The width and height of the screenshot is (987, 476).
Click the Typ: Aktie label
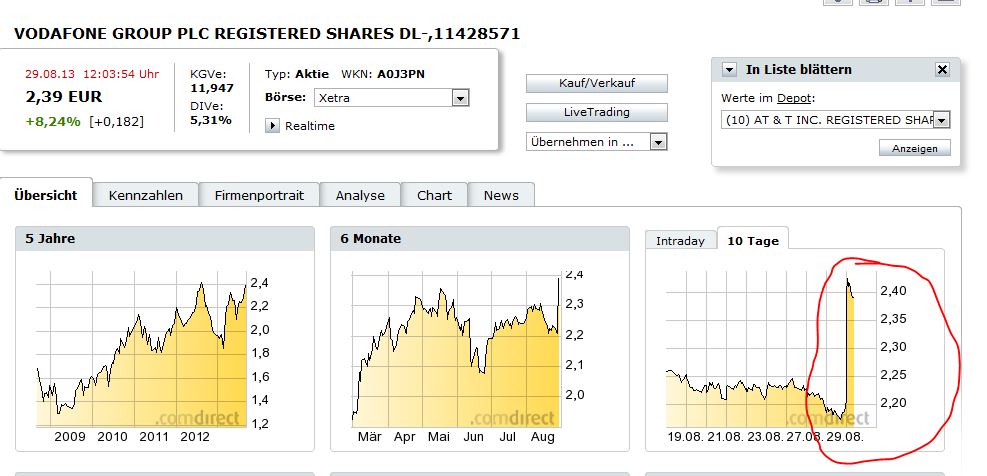coord(297,74)
